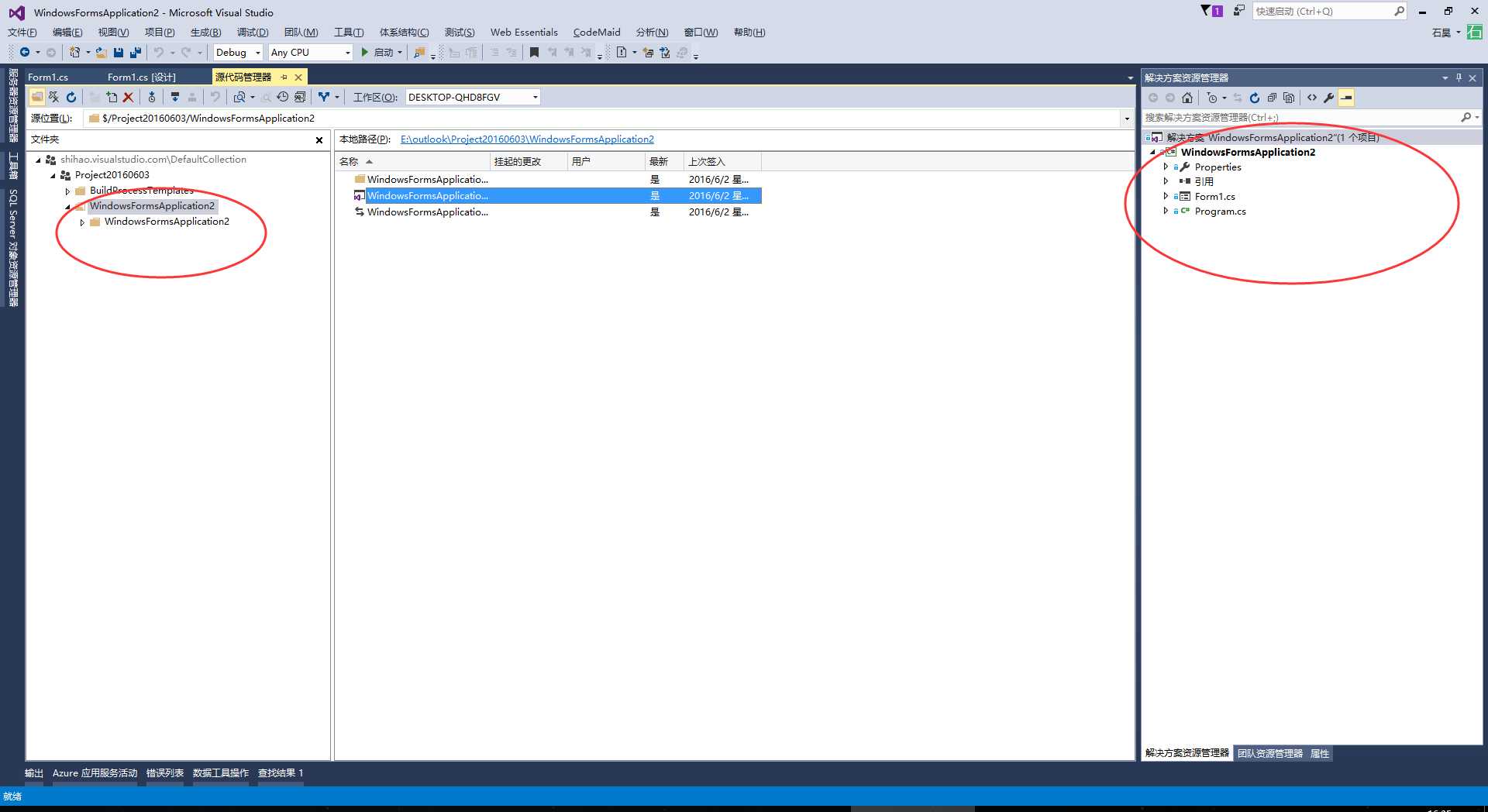Open the source location path dropdown arrow
Image resolution: width=1488 pixels, height=812 pixels.
[x=1126, y=119]
